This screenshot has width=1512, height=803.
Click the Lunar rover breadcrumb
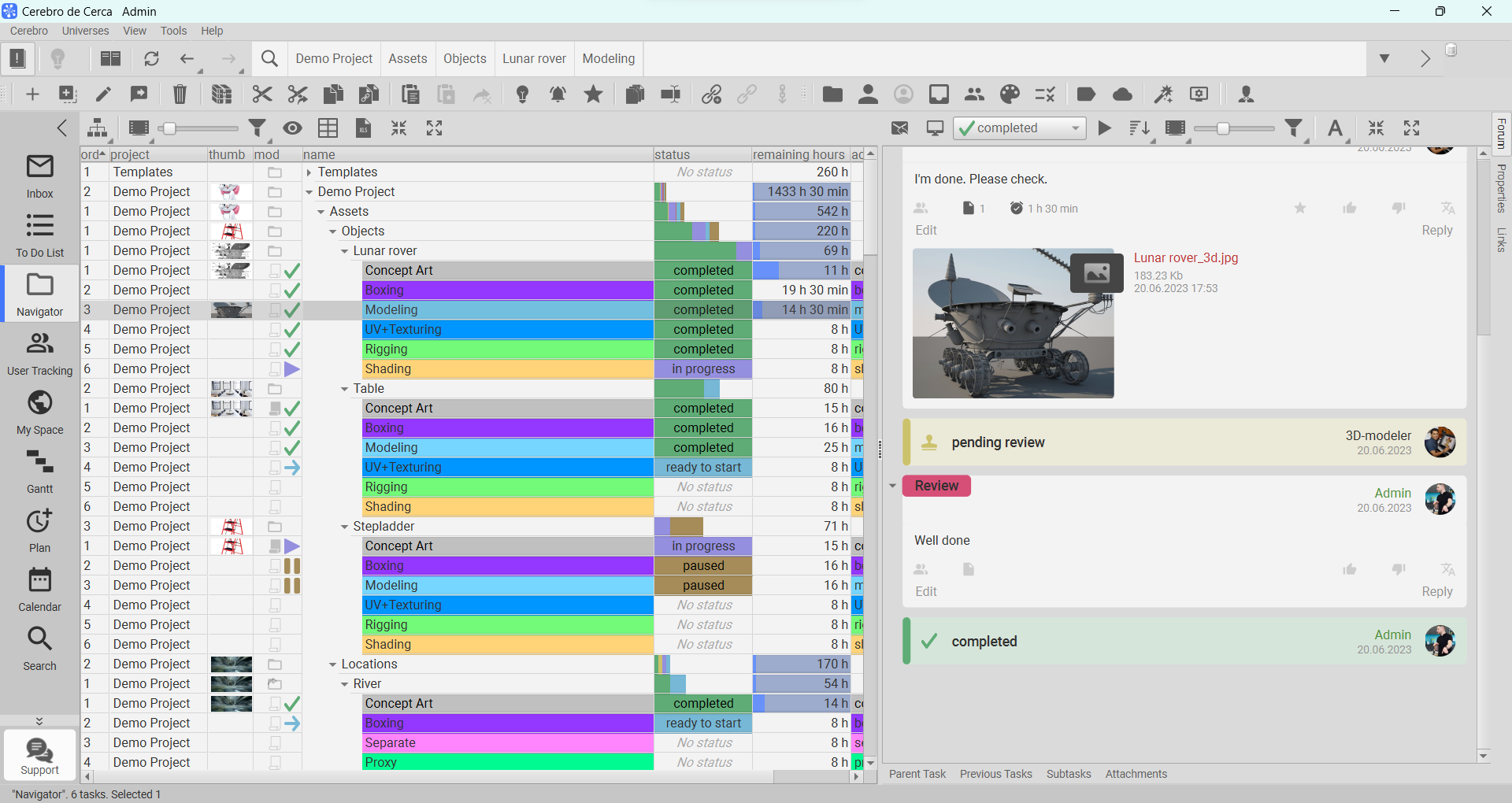(x=534, y=59)
